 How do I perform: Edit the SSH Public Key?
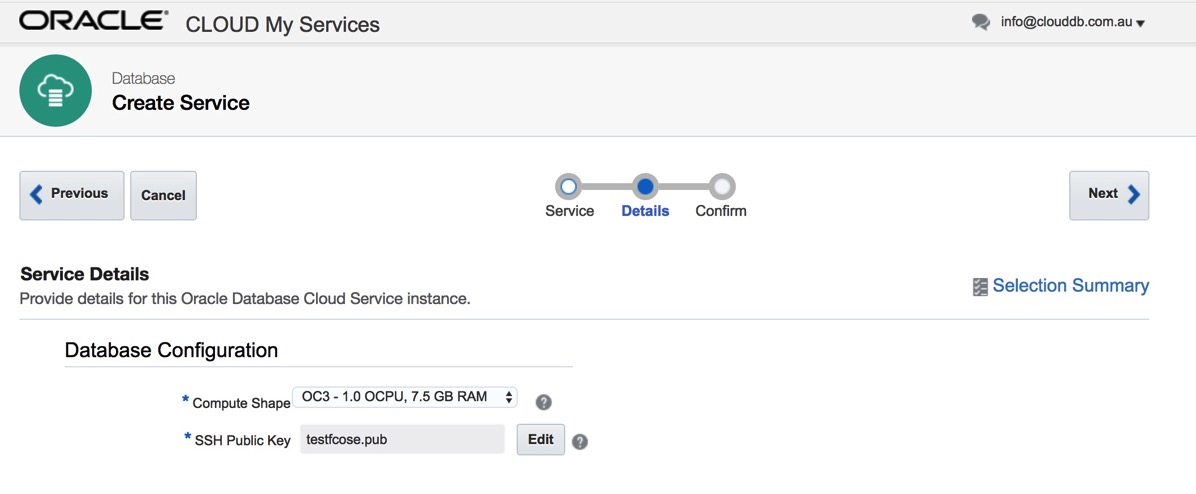[x=540, y=439]
